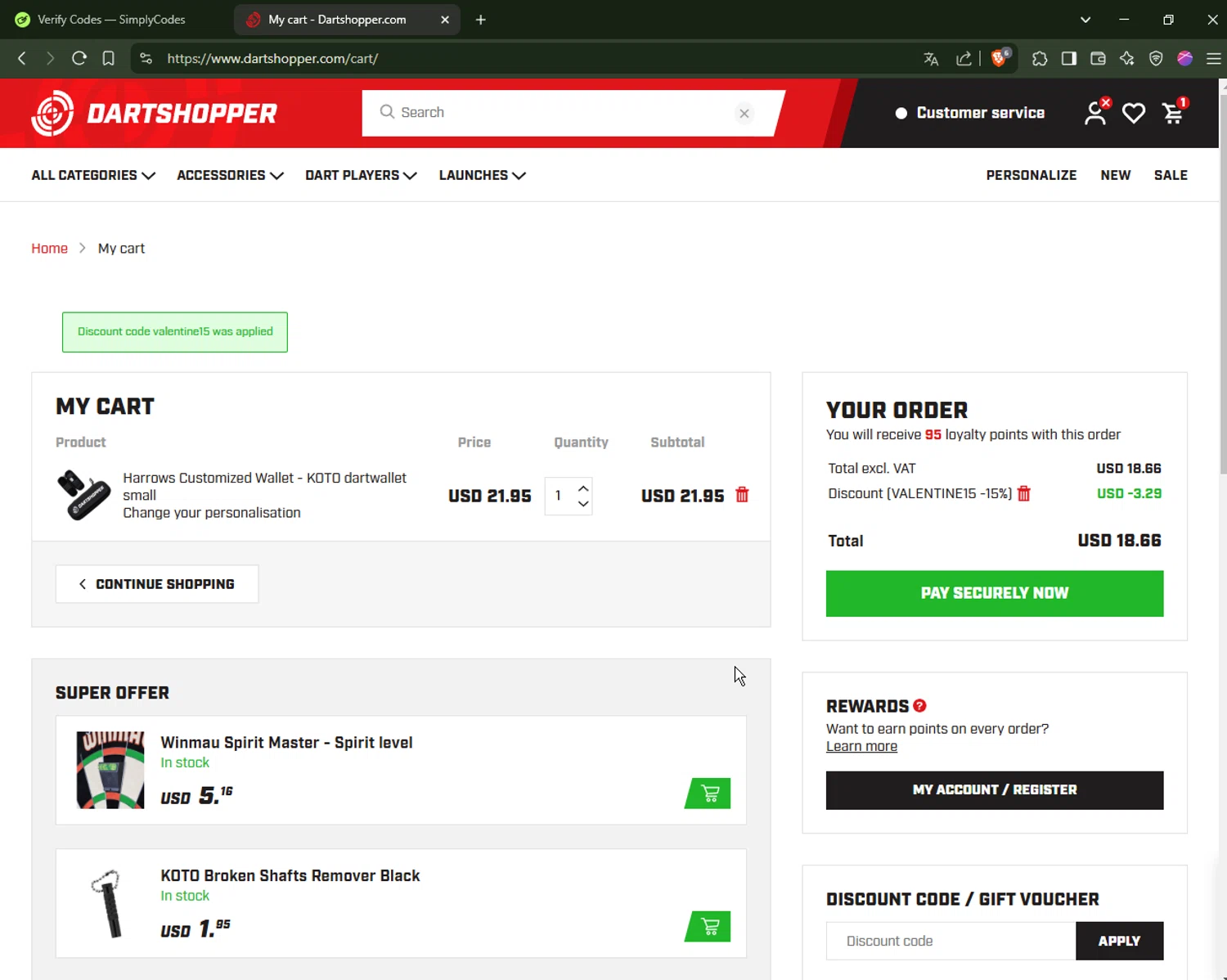
Task: Click the search magnifier icon
Action: [x=387, y=112]
